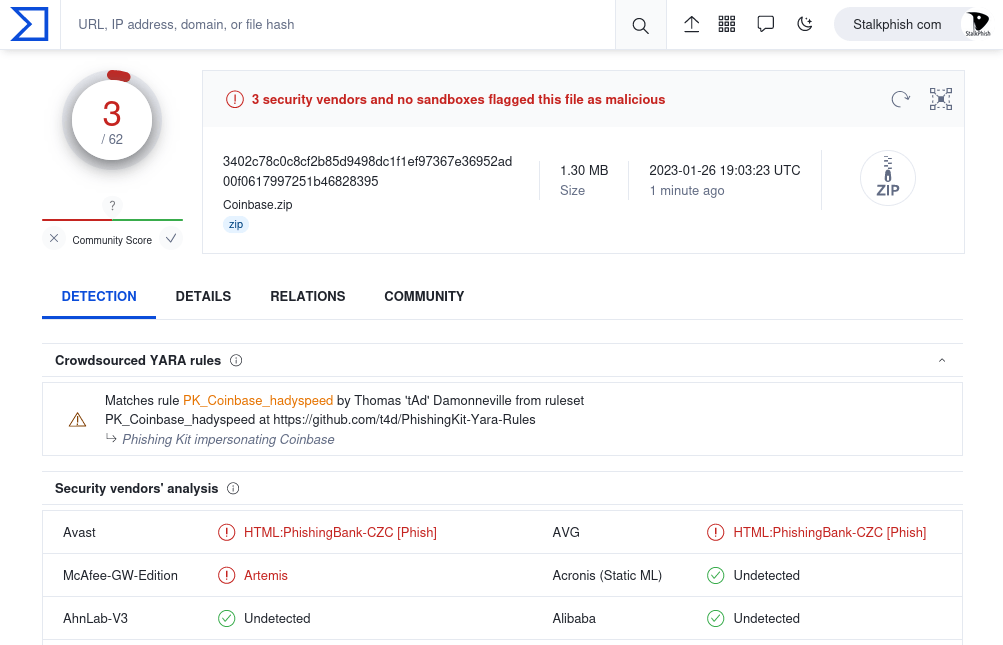
Task: Focus the URL, IP, domain search field
Action: click(x=340, y=24)
